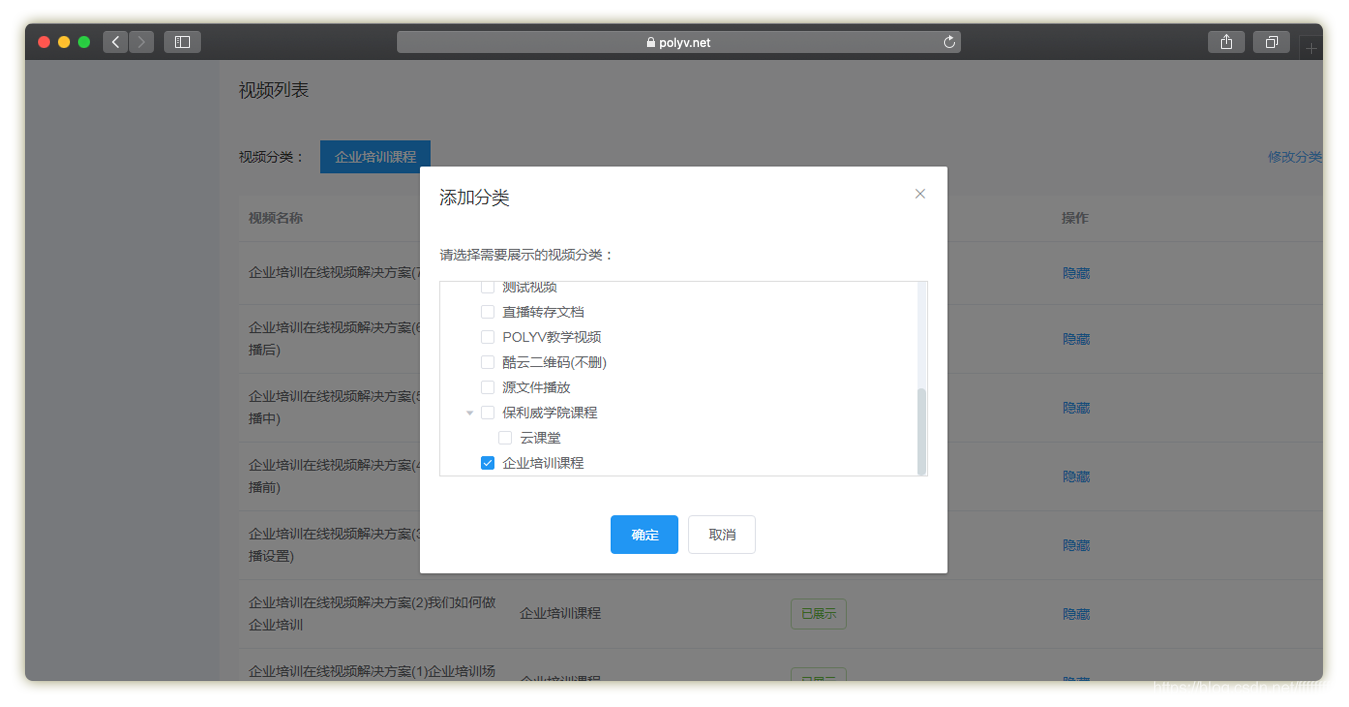
Task: Collapse the 保利威学院课程 tree node
Action: click(470, 413)
